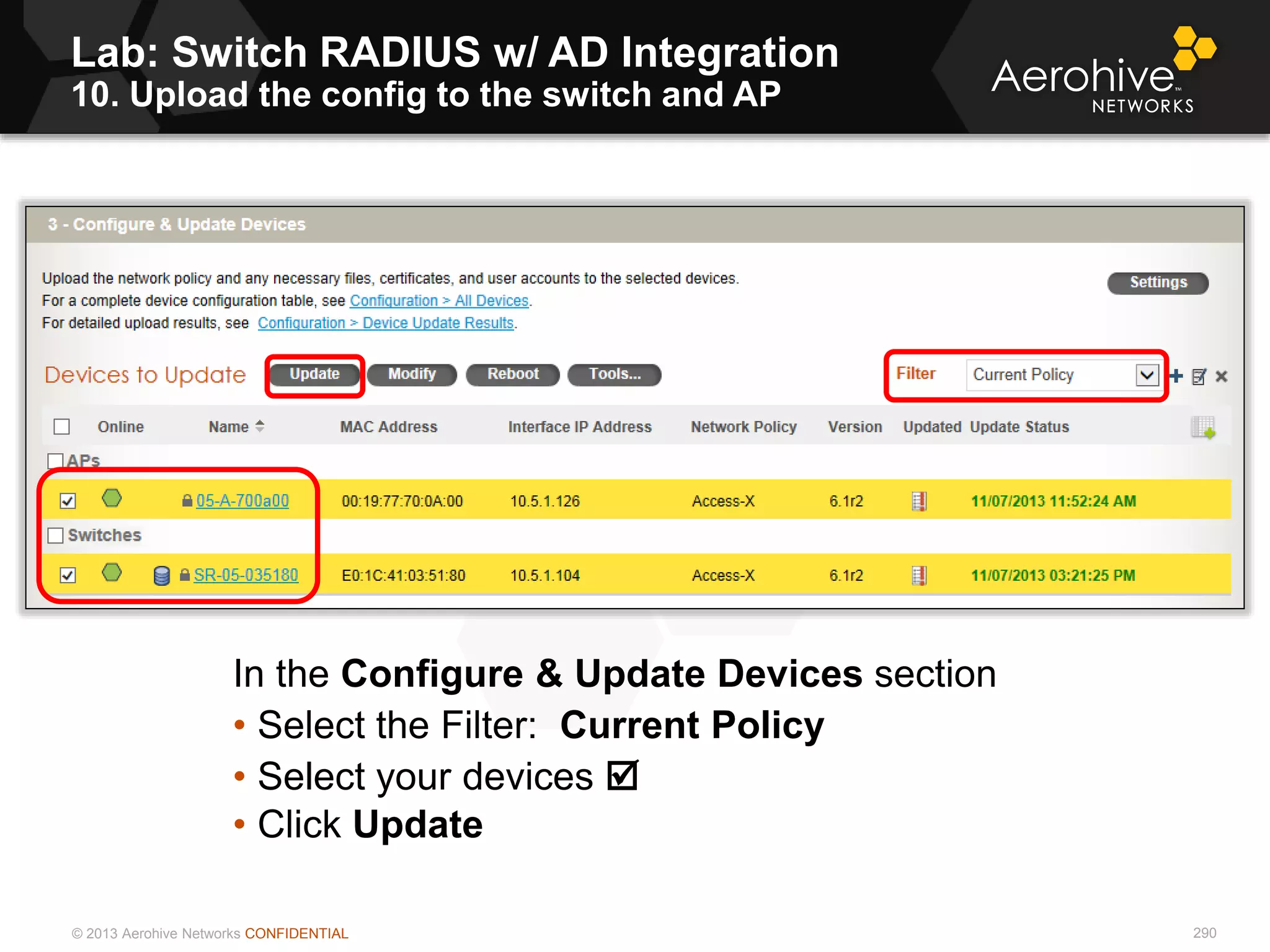Image resolution: width=1270 pixels, height=952 pixels.
Task: Click the Reboot button
Action: click(513, 374)
